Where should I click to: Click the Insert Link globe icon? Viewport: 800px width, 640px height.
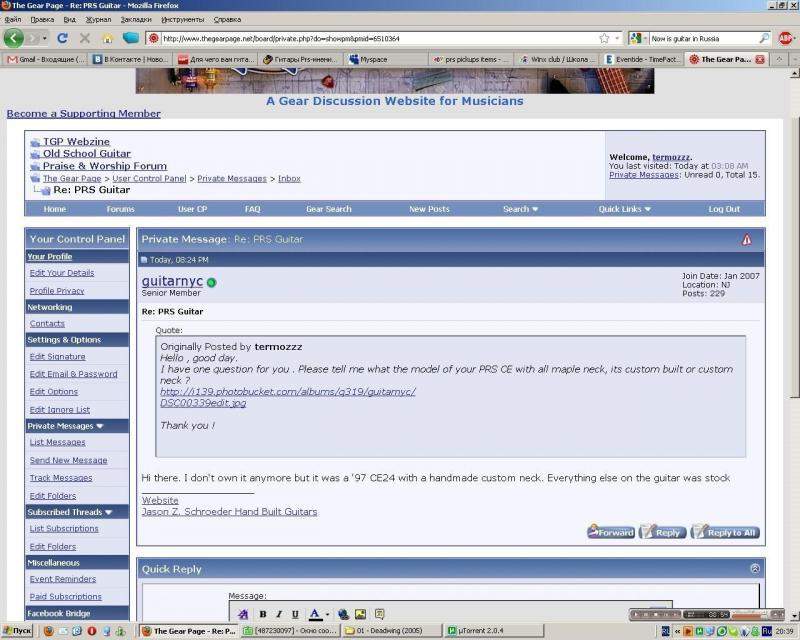pyautogui.click(x=343, y=614)
